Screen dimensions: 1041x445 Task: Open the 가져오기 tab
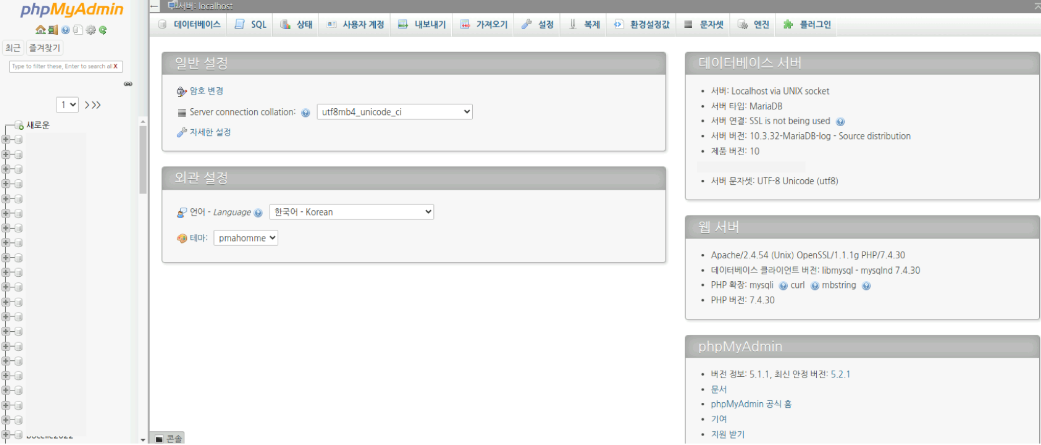pos(483,25)
